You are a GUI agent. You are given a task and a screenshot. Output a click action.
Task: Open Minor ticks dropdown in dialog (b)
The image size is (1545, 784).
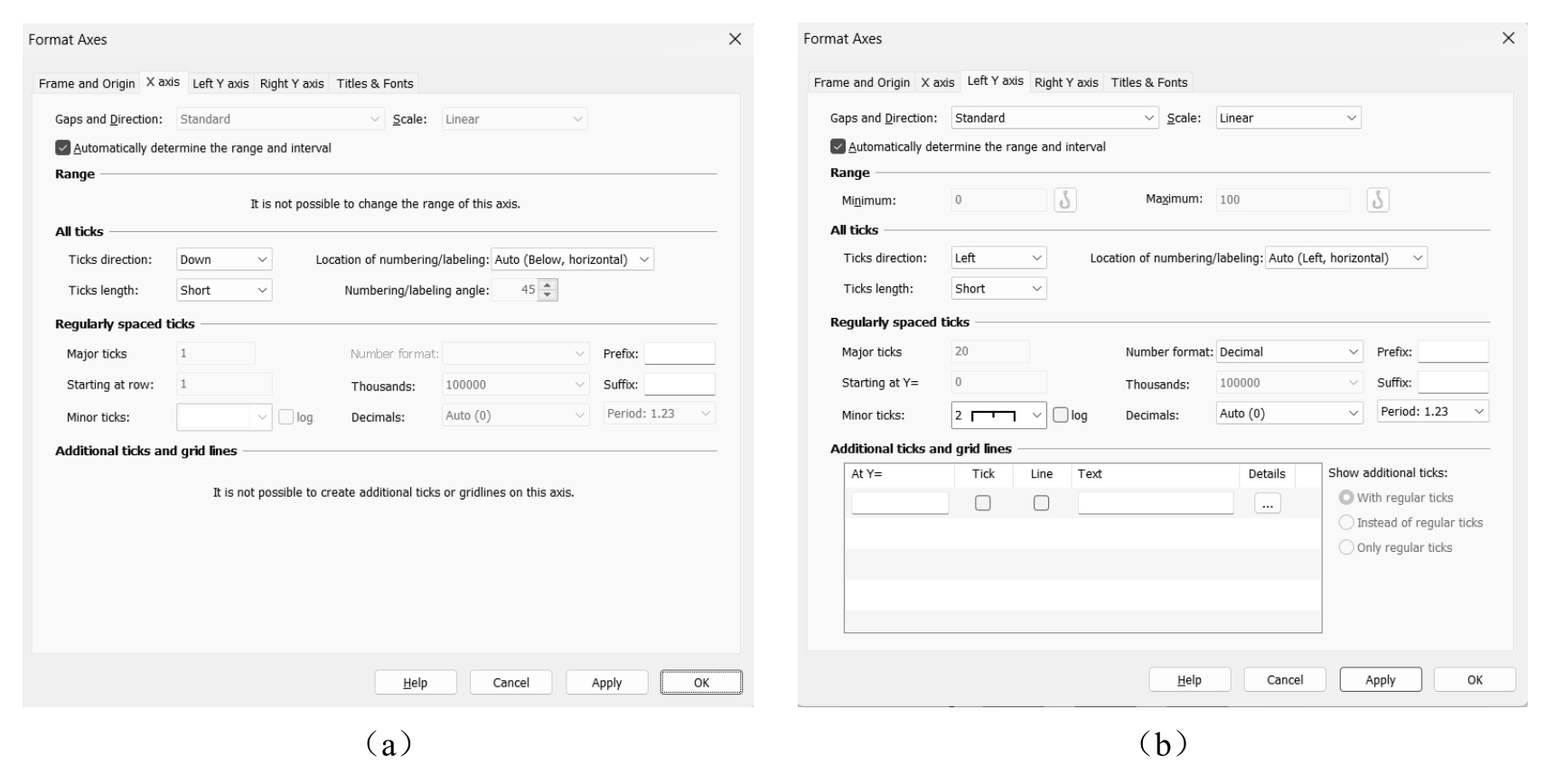(x=998, y=415)
